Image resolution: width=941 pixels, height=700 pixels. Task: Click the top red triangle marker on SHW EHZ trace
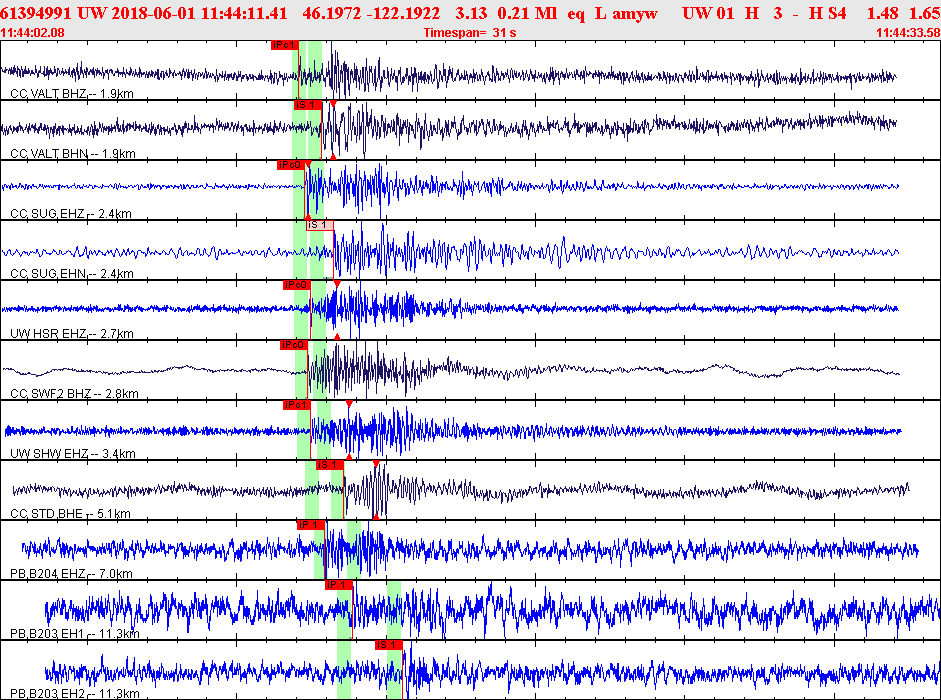(x=349, y=404)
